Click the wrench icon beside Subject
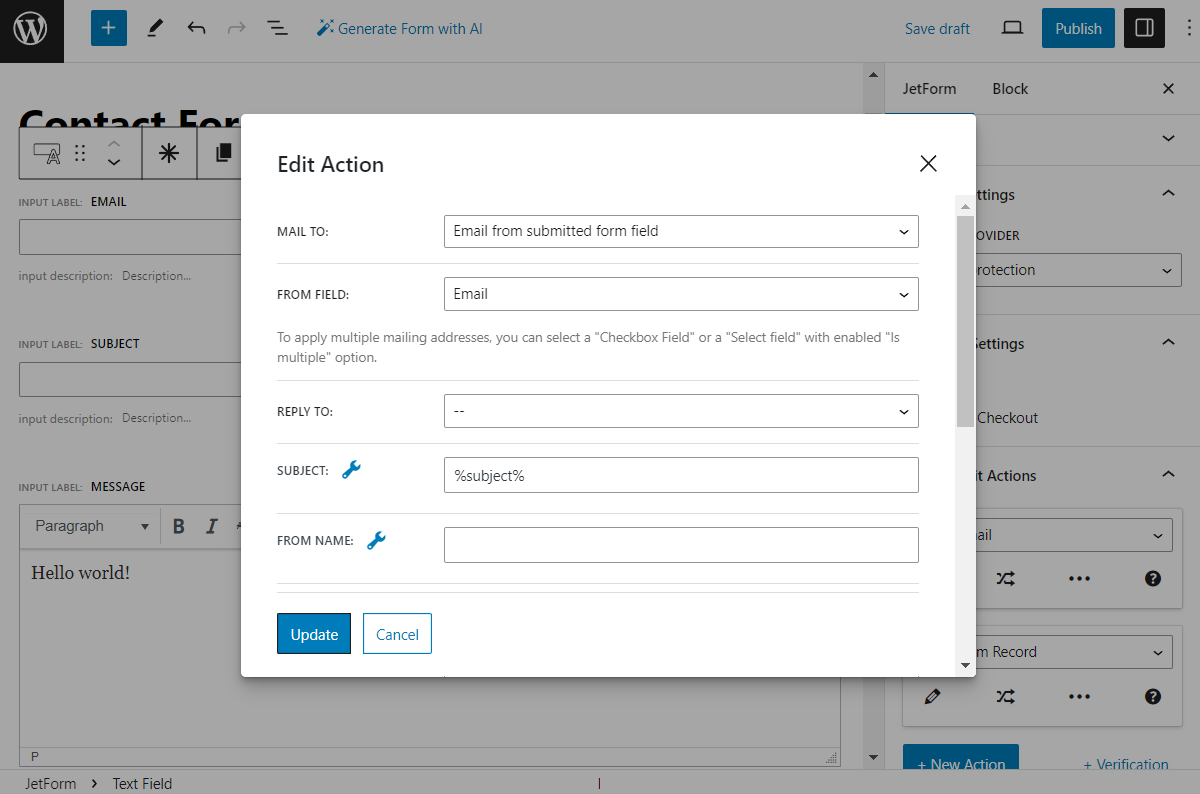This screenshot has width=1200, height=794. point(351,470)
